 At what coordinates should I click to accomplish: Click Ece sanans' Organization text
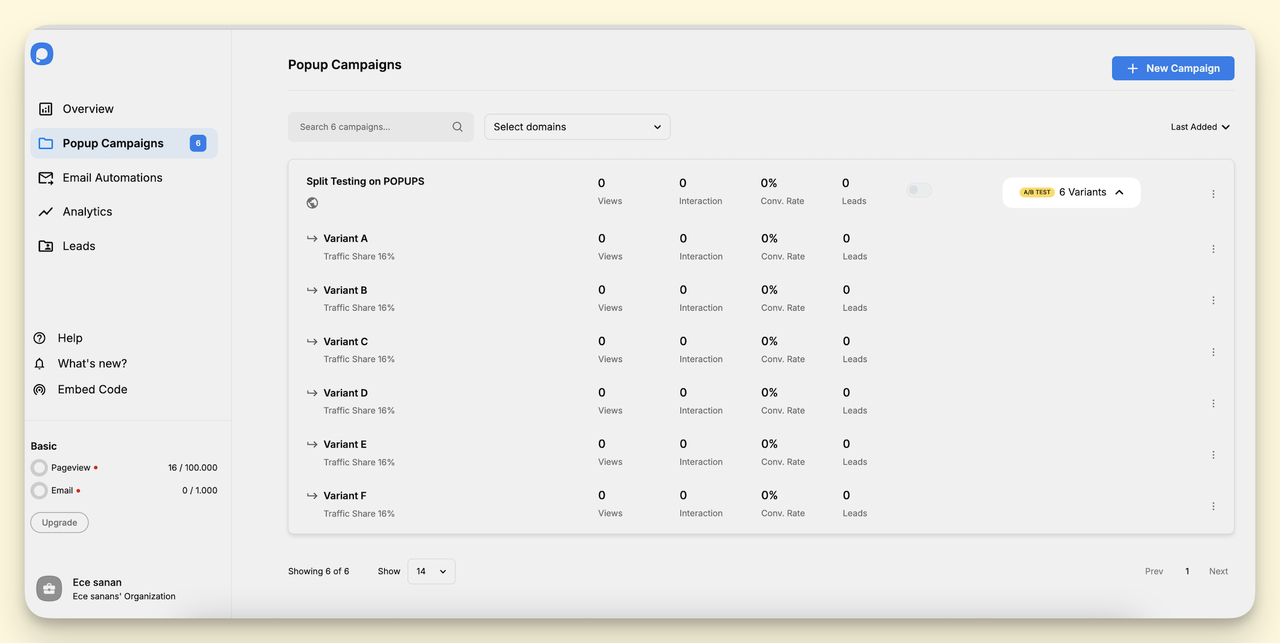pos(124,597)
